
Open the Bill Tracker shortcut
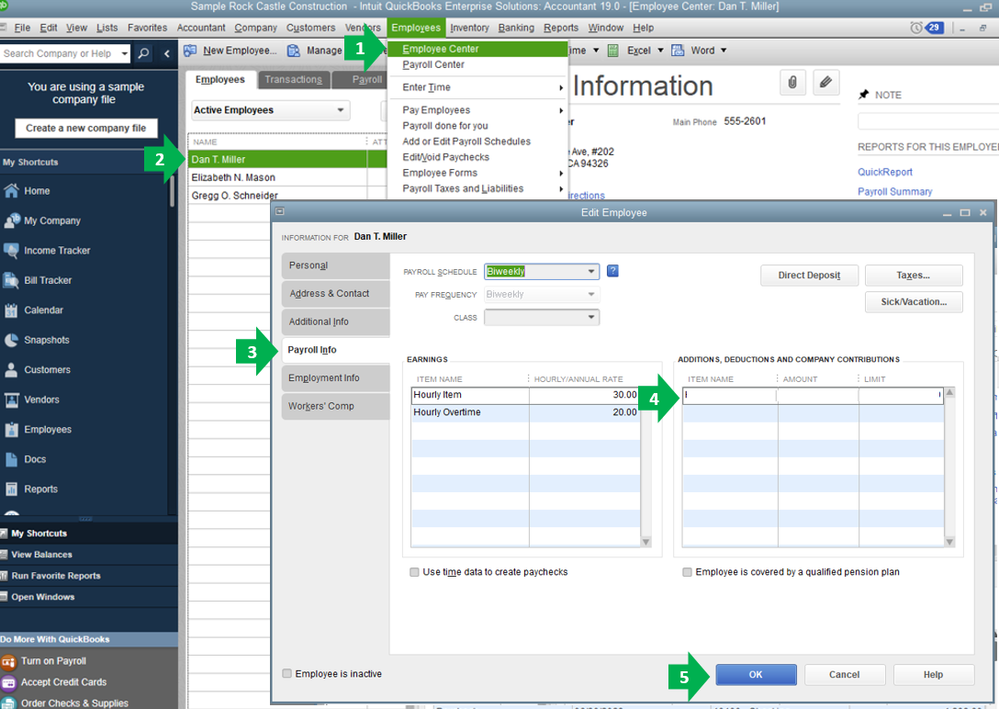pos(38,280)
